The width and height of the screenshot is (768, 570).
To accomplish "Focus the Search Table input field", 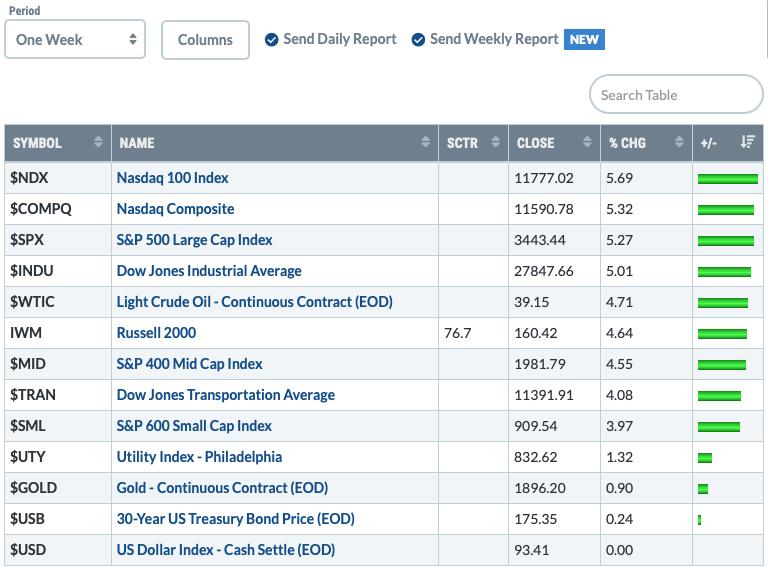I will [676, 95].
